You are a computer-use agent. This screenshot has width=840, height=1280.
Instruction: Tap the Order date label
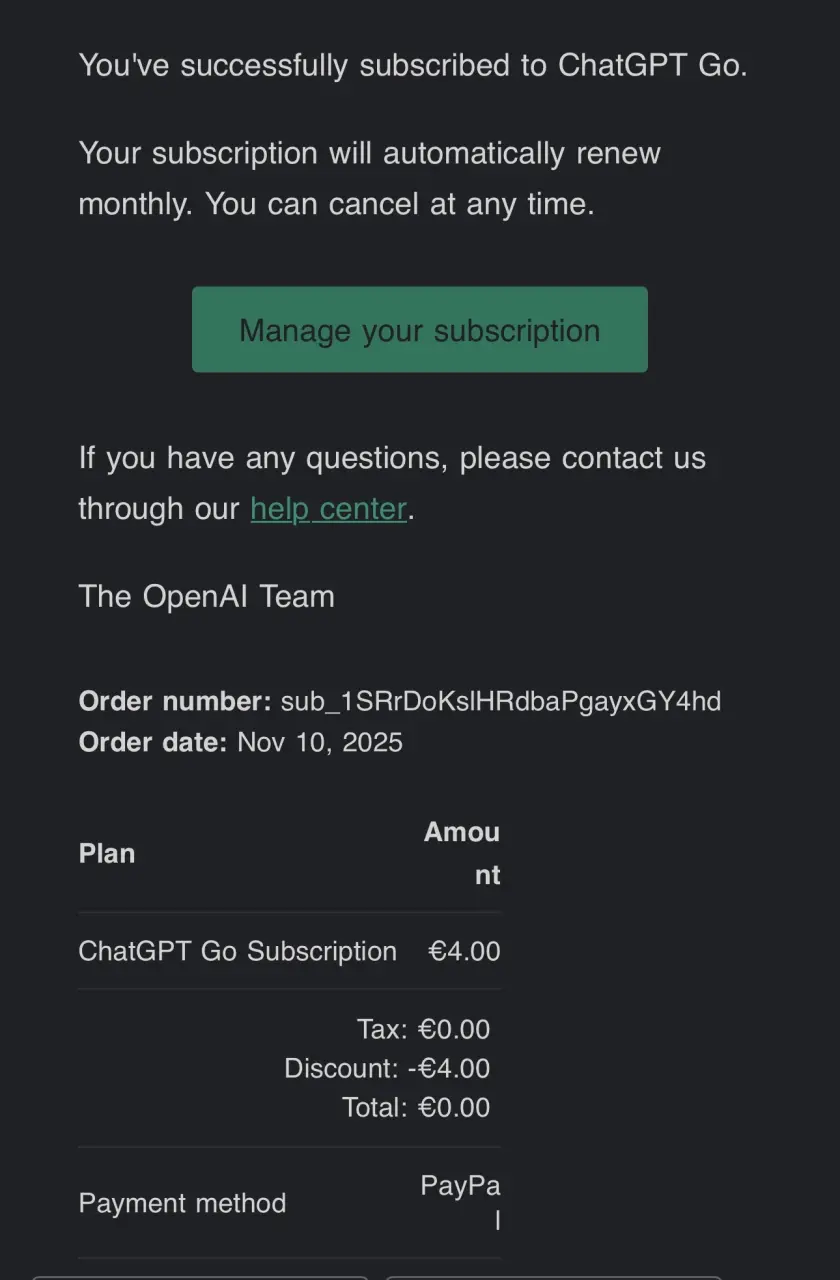[153, 742]
